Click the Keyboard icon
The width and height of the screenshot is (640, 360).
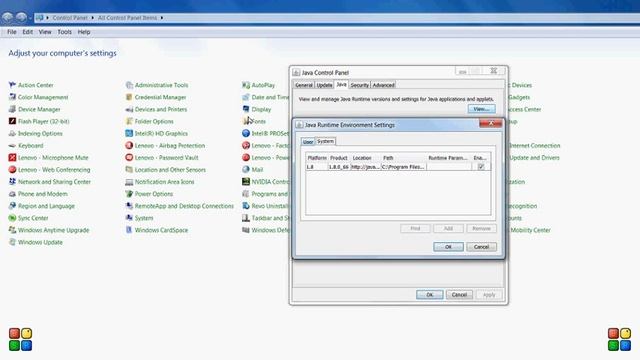pyautogui.click(x=12, y=146)
